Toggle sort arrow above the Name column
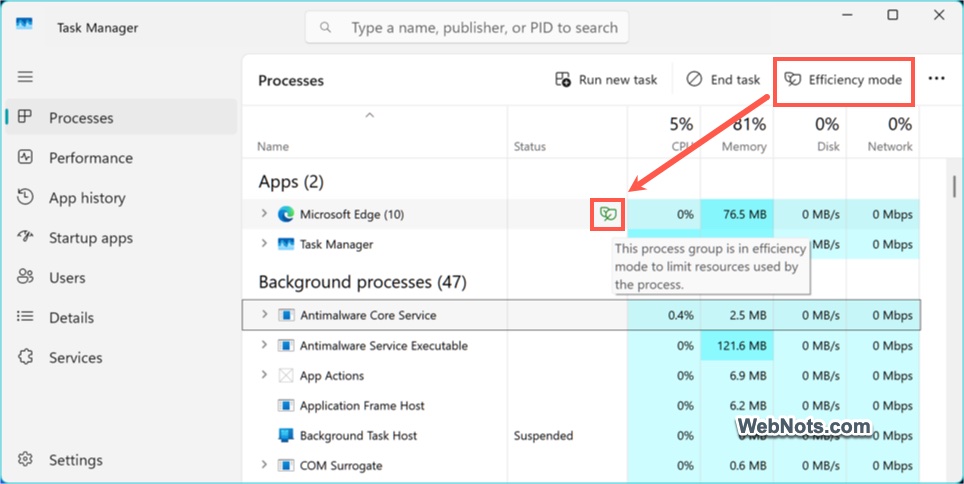Screen dimensions: 964x484 tap(369, 115)
